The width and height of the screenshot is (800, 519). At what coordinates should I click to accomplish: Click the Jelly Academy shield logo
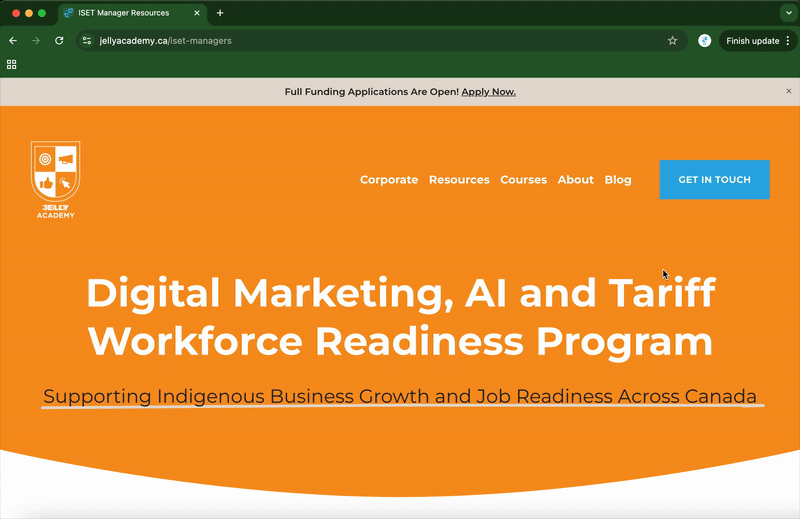(56, 180)
